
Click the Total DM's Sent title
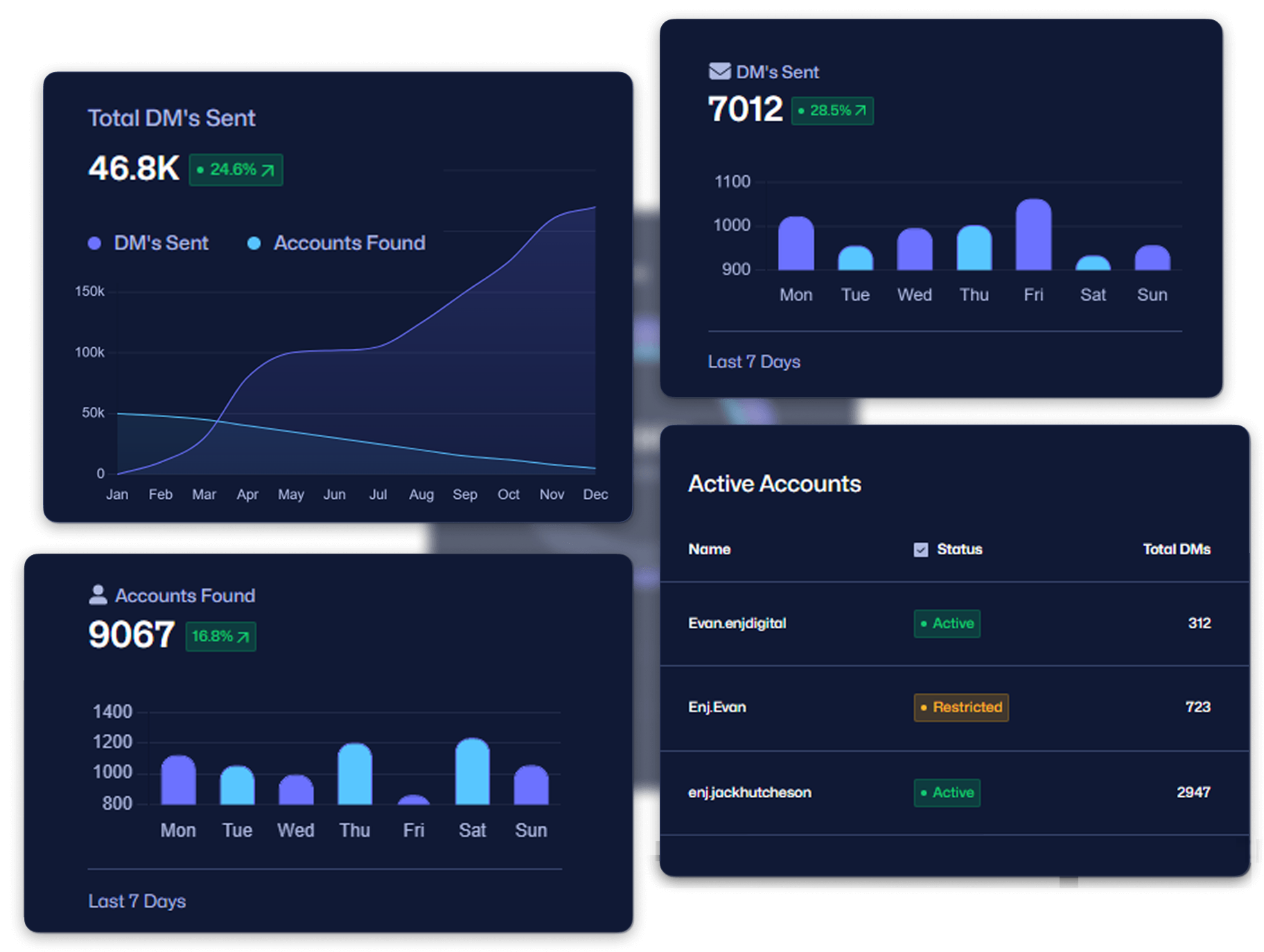[171, 118]
